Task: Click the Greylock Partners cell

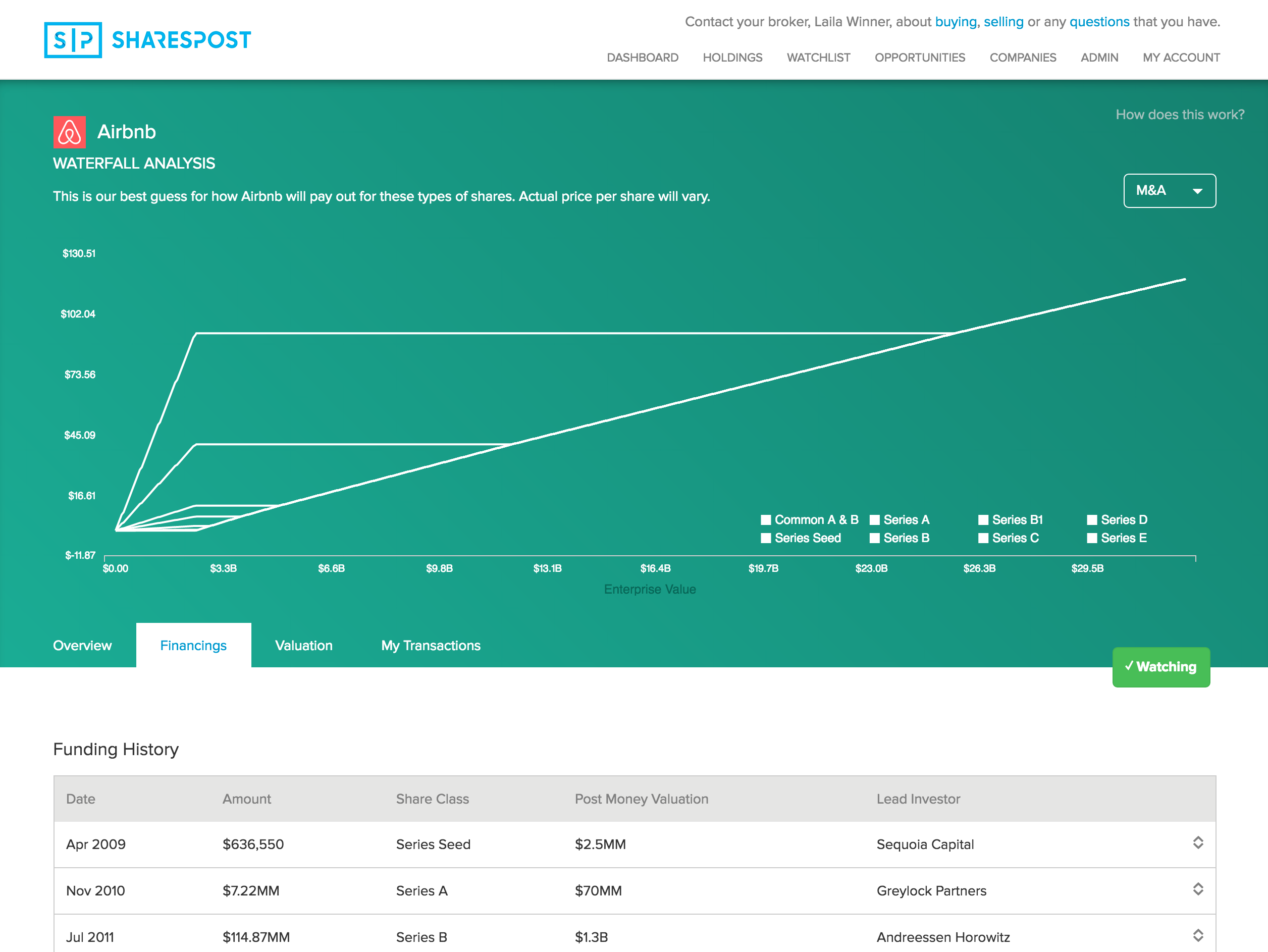Action: tap(931, 891)
